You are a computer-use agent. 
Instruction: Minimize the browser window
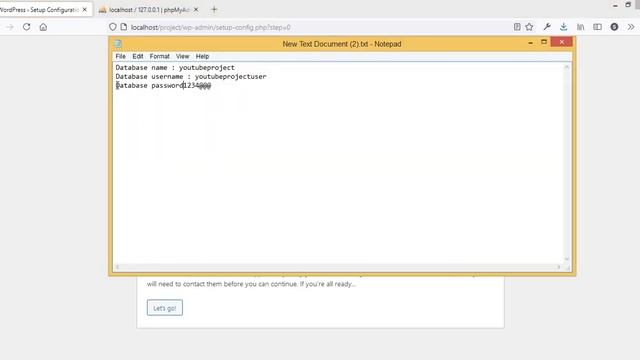click(x=615, y=5)
